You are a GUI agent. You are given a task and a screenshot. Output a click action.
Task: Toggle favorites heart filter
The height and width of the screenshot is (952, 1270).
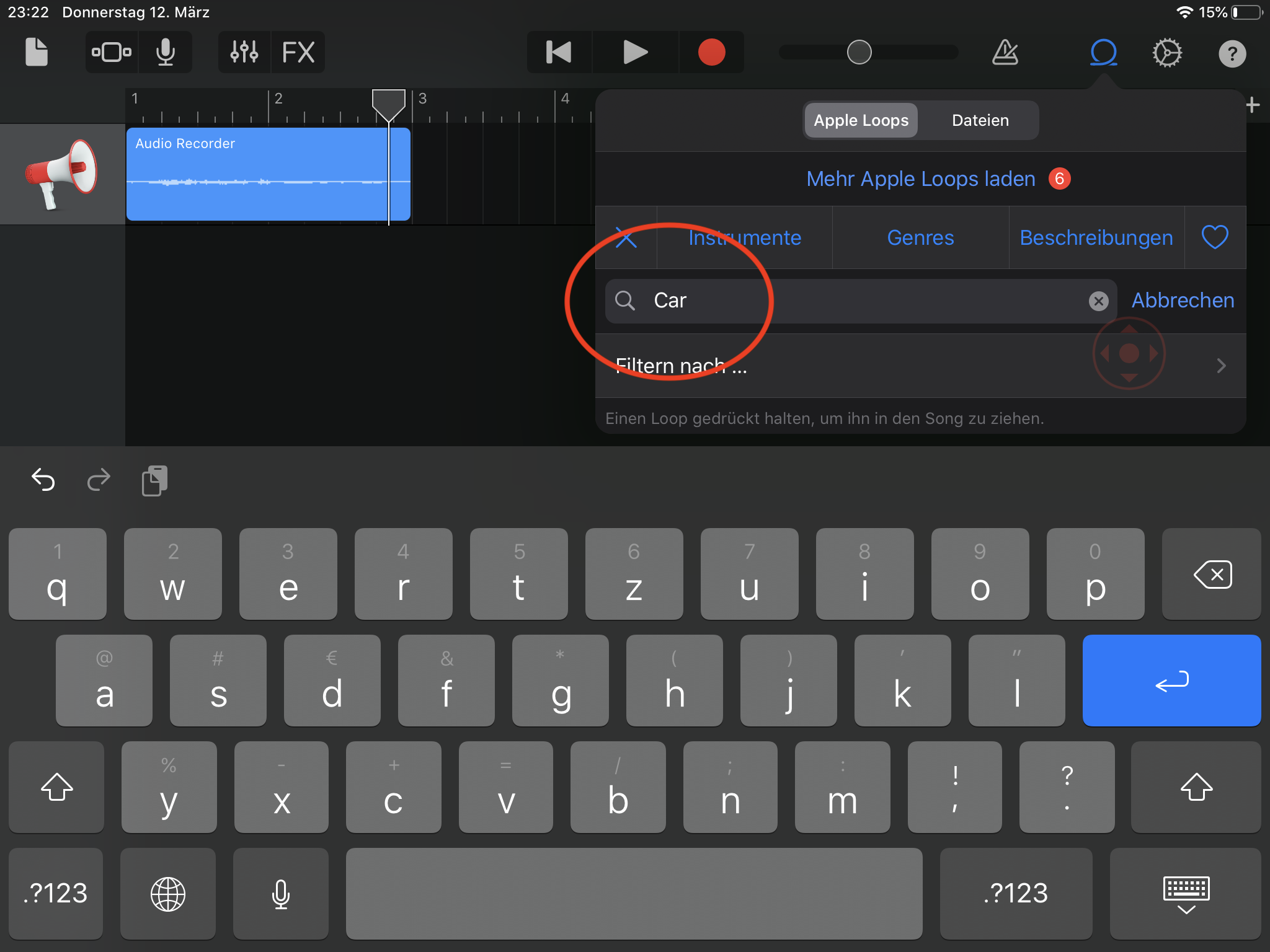click(1215, 237)
